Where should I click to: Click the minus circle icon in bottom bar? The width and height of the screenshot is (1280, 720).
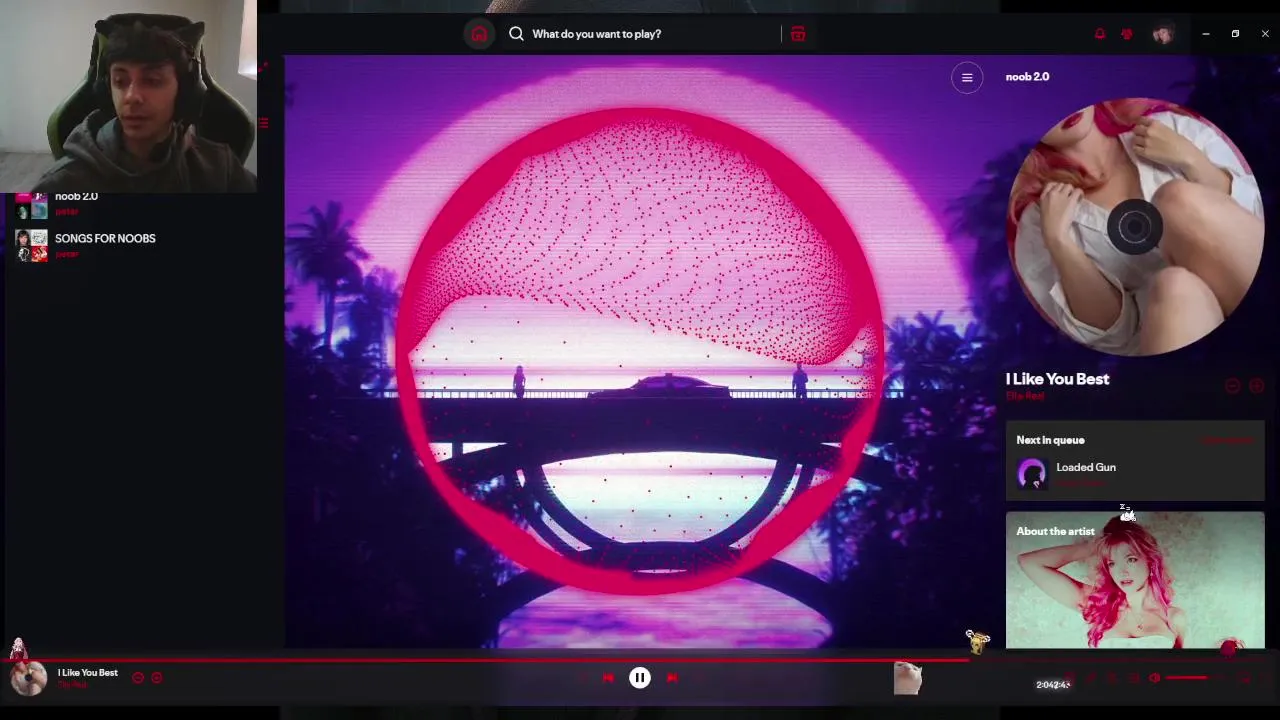coord(138,678)
